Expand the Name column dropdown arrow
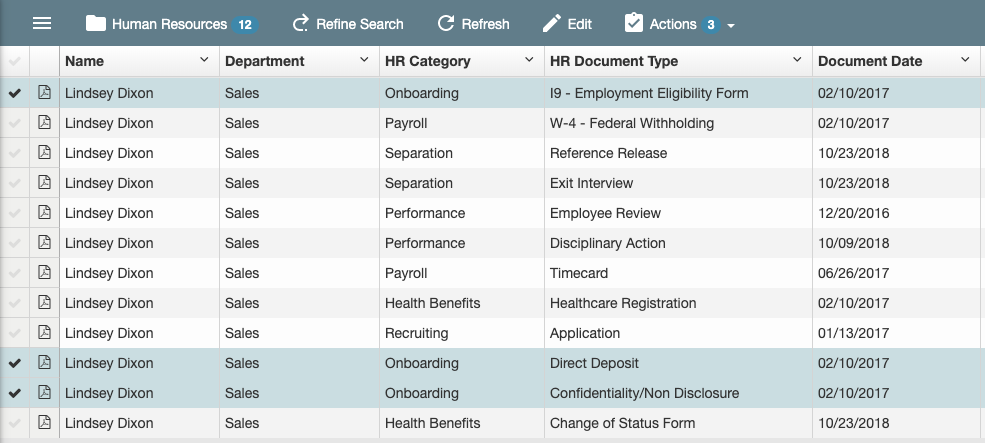This screenshot has width=985, height=443. [204, 61]
